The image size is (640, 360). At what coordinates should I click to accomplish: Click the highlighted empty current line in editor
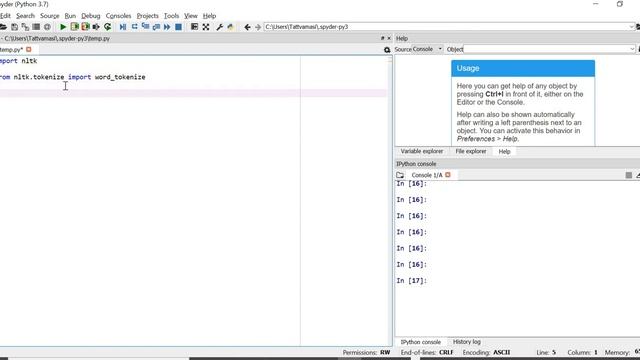[x=193, y=93]
